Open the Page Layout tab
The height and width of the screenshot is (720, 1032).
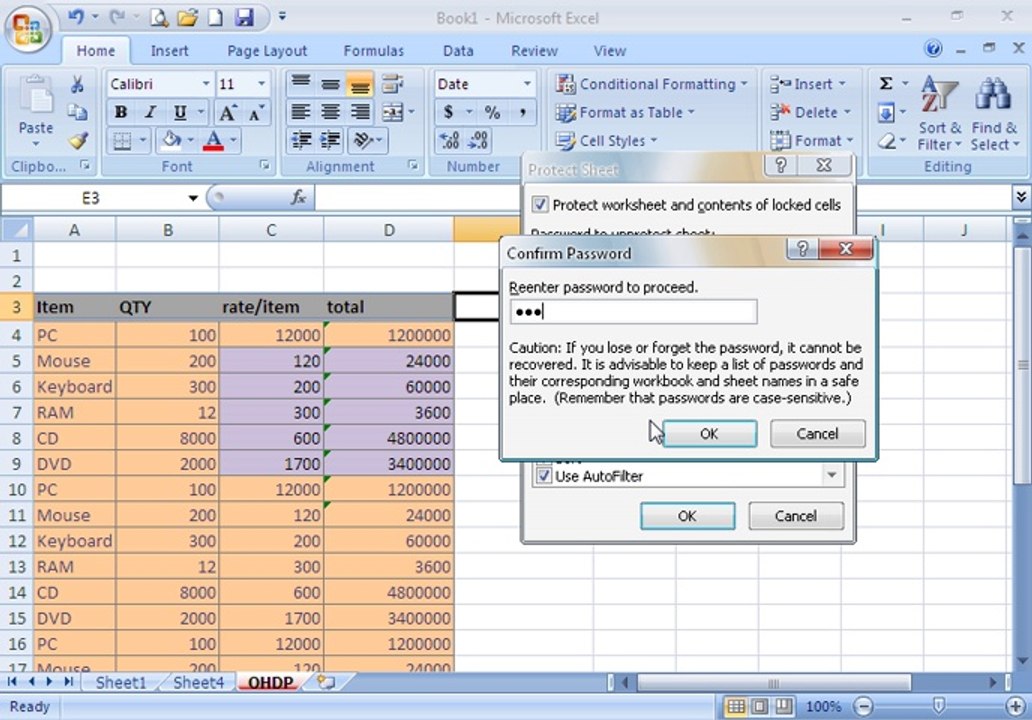(x=267, y=51)
